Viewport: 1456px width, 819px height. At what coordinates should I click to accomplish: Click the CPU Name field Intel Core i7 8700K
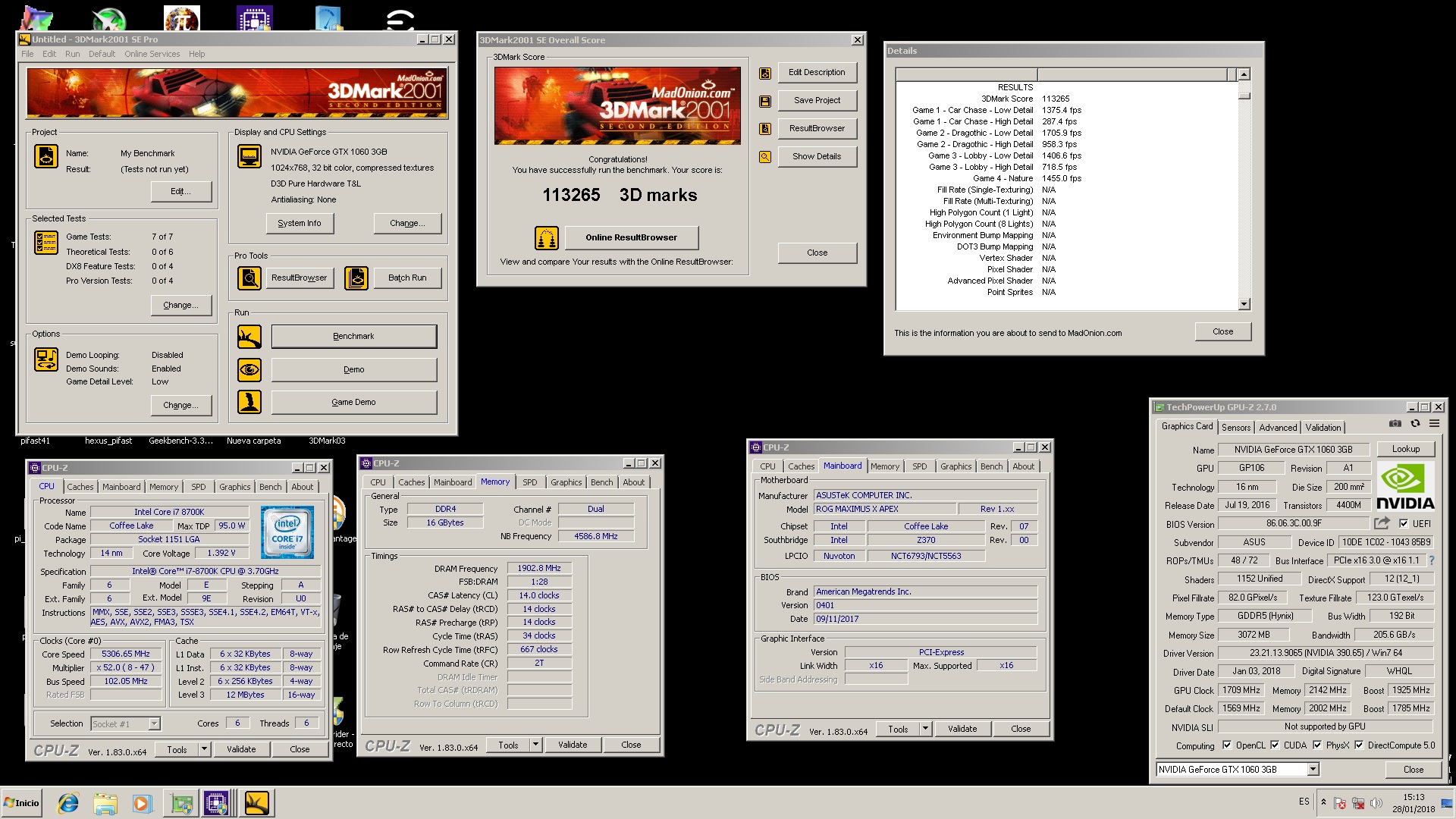(x=169, y=512)
